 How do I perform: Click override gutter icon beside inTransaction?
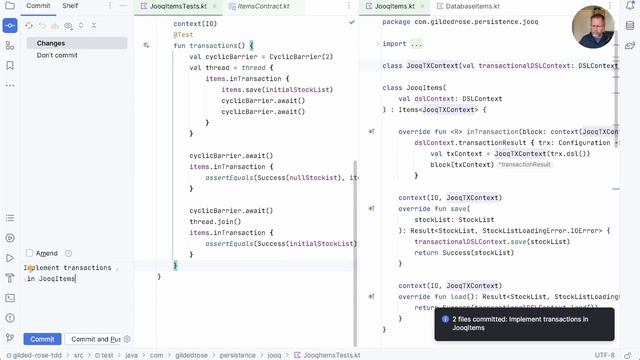coord(371,131)
